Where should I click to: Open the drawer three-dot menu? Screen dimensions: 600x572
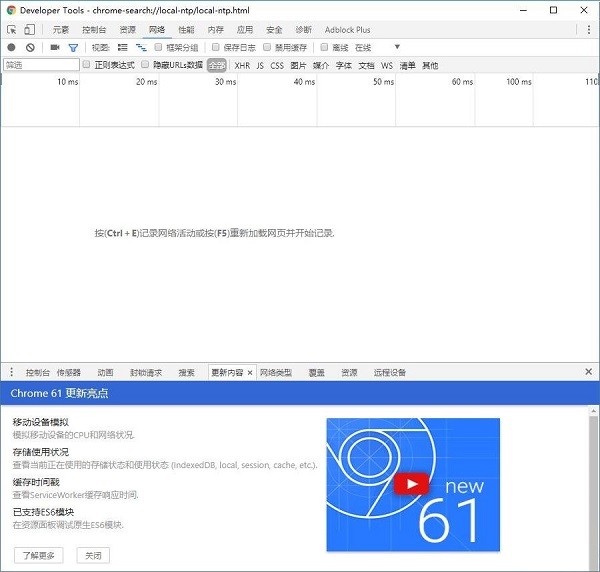click(x=11, y=372)
